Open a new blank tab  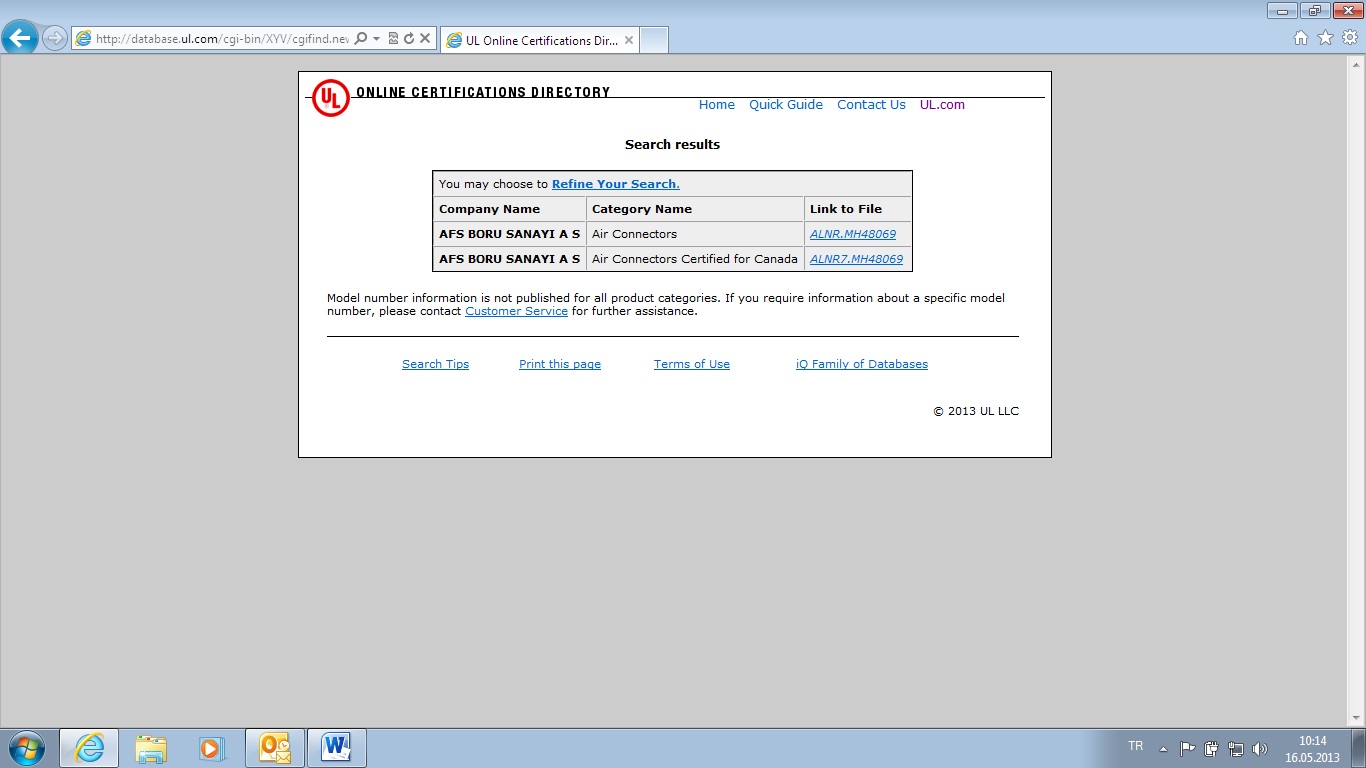click(x=653, y=40)
